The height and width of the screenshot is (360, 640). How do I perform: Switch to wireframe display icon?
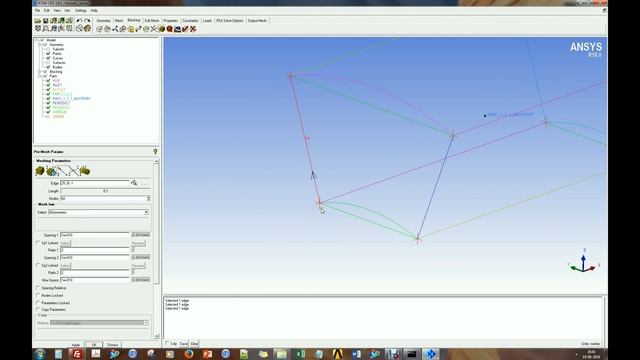click(x=80, y=28)
